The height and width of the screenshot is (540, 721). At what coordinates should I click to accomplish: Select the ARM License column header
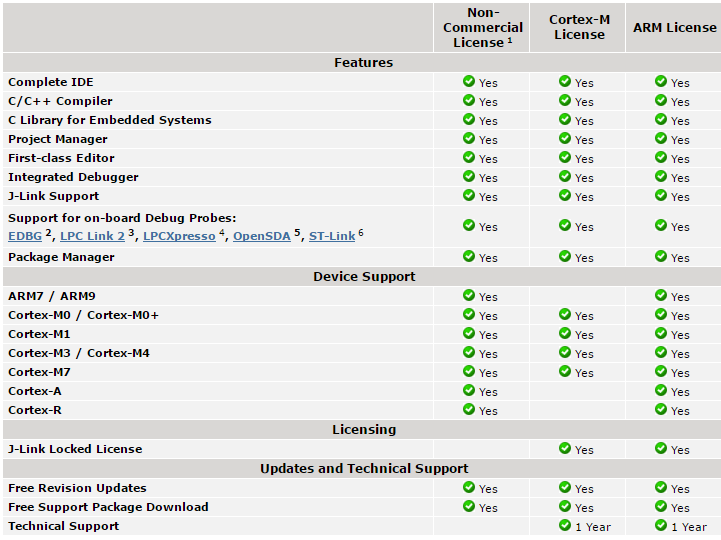(x=674, y=27)
